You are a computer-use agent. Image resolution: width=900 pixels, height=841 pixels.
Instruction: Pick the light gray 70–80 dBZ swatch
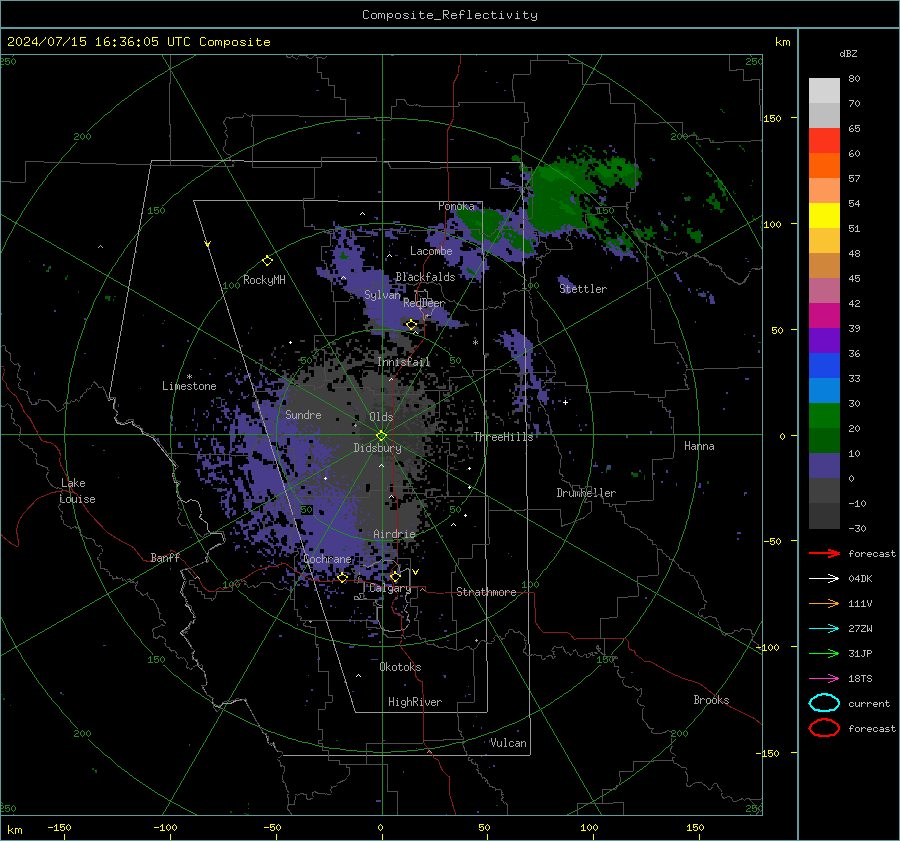tap(824, 91)
